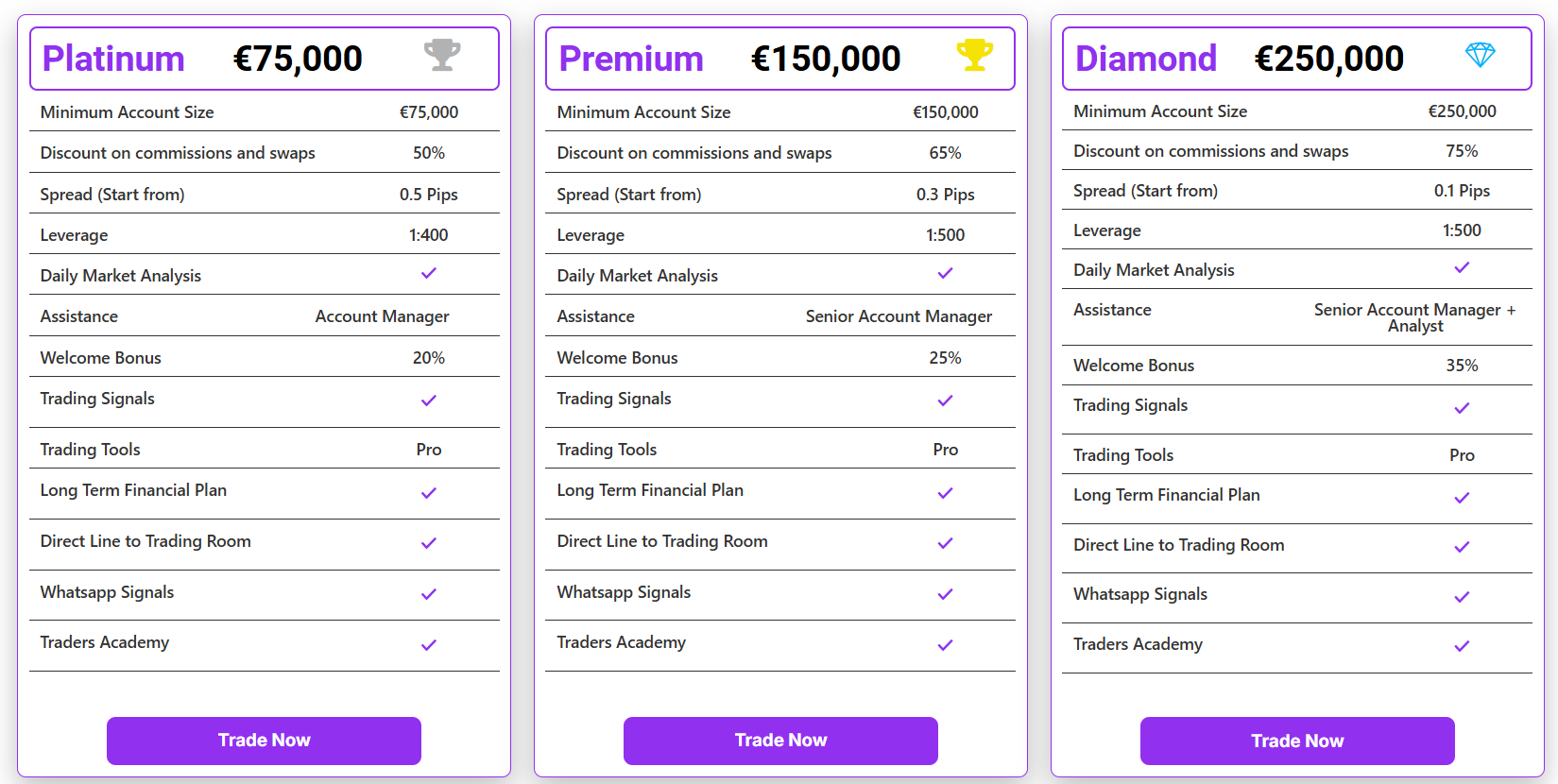Click Senior Account Manager + Analyst text

pos(1414,317)
